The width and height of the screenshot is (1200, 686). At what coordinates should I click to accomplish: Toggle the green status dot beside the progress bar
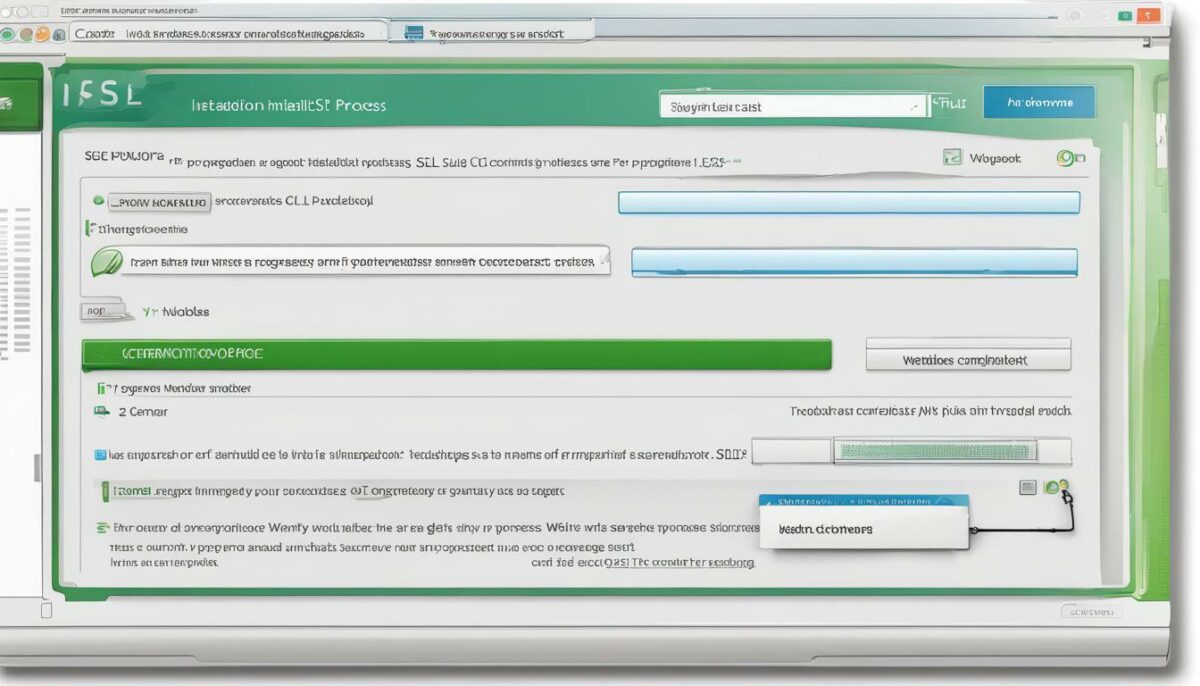[x=1051, y=487]
